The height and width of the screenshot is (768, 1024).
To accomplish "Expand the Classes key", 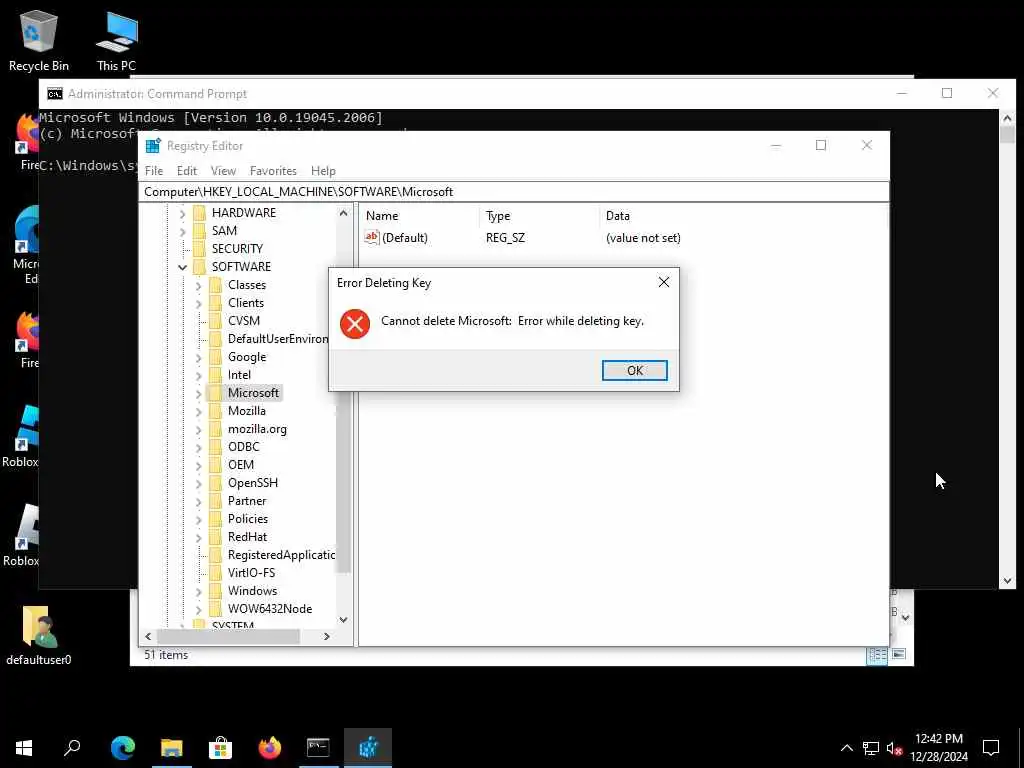I will pos(199,285).
